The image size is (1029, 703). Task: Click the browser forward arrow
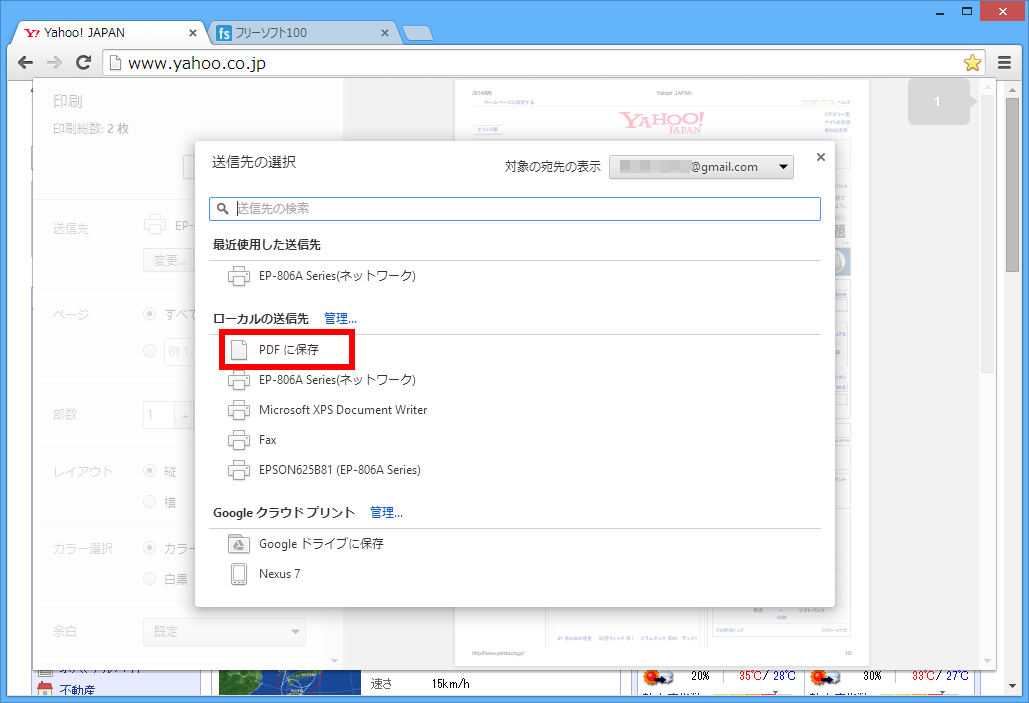[x=54, y=62]
